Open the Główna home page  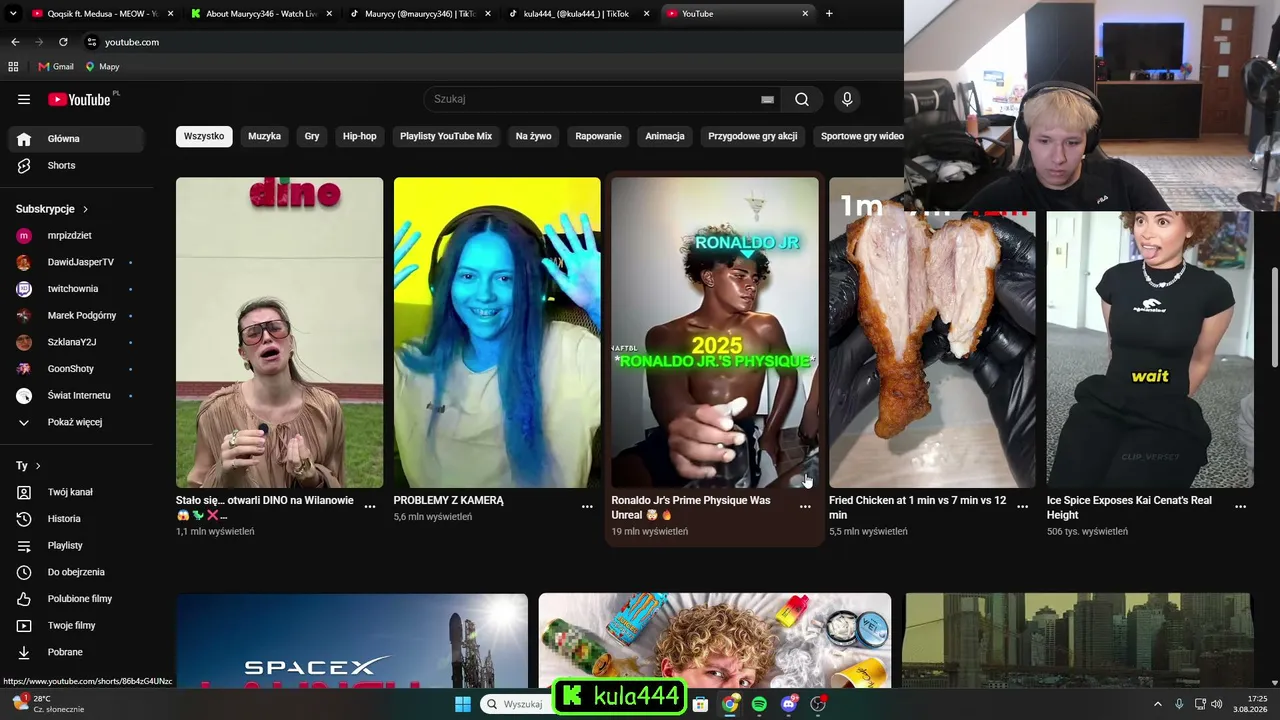[76, 139]
